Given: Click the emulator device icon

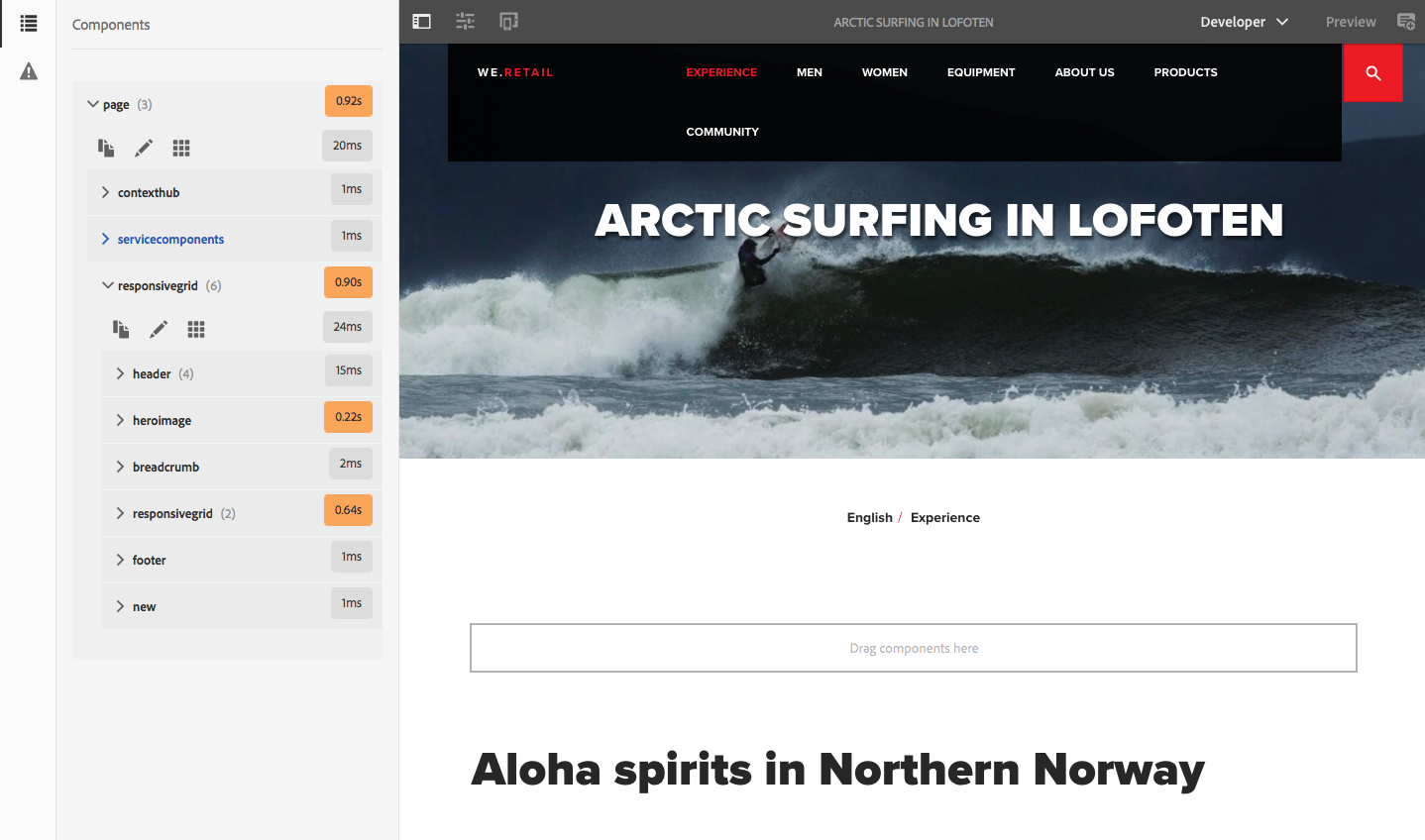Looking at the screenshot, I should 508,22.
